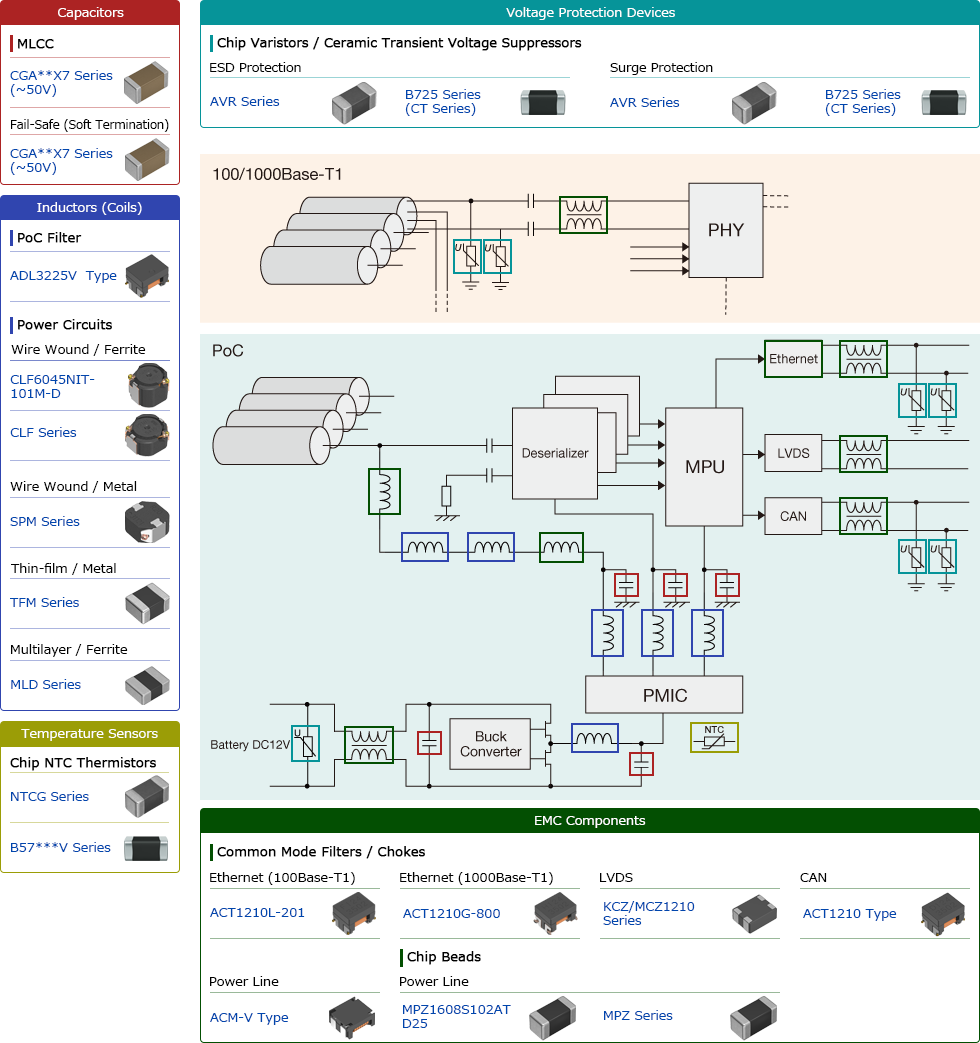Select the common mode filter right of Ethernet block
This screenshot has width=980, height=1043.
click(863, 359)
